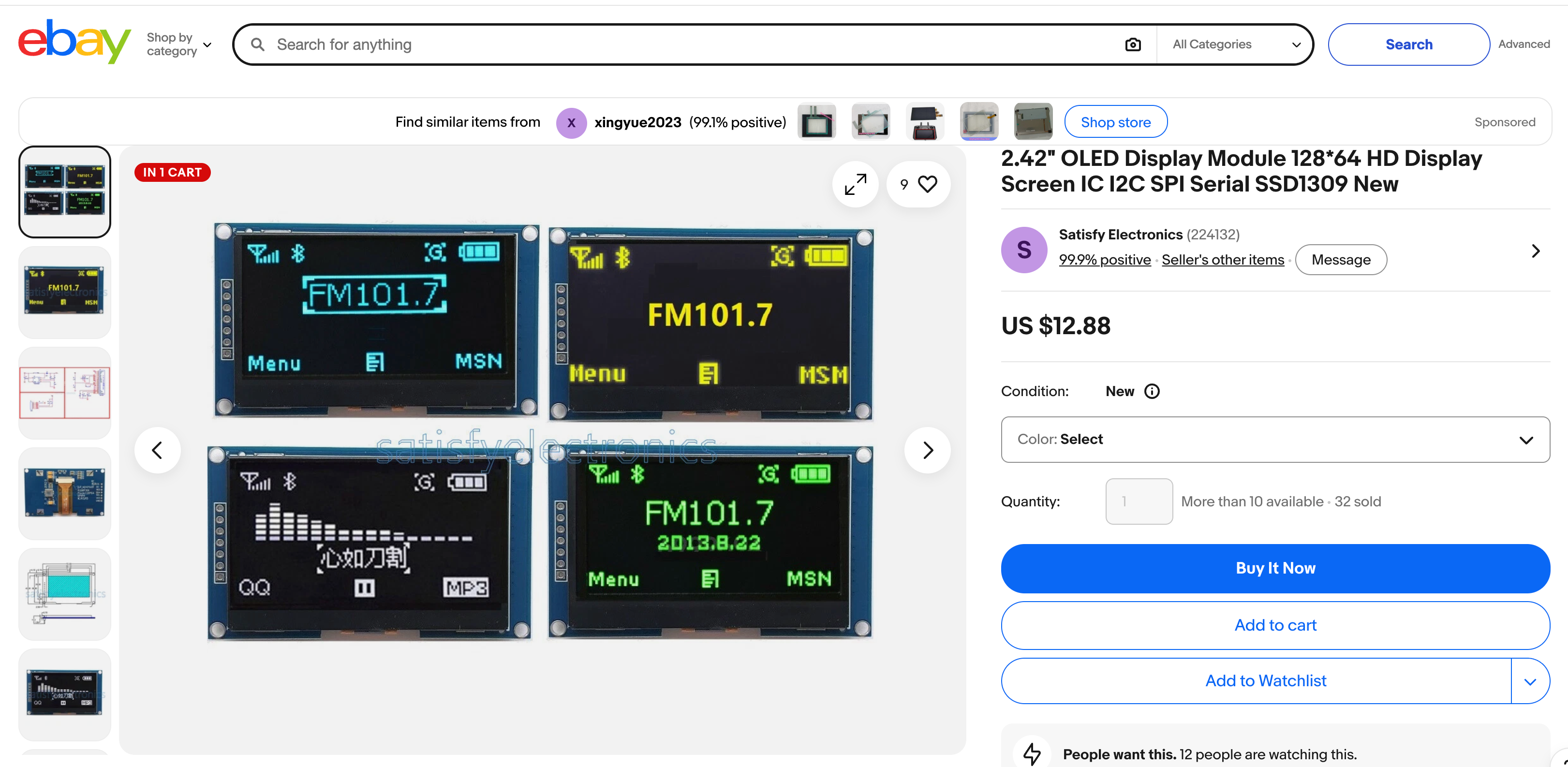
Task: Click the Quantity input field
Action: 1139,501
